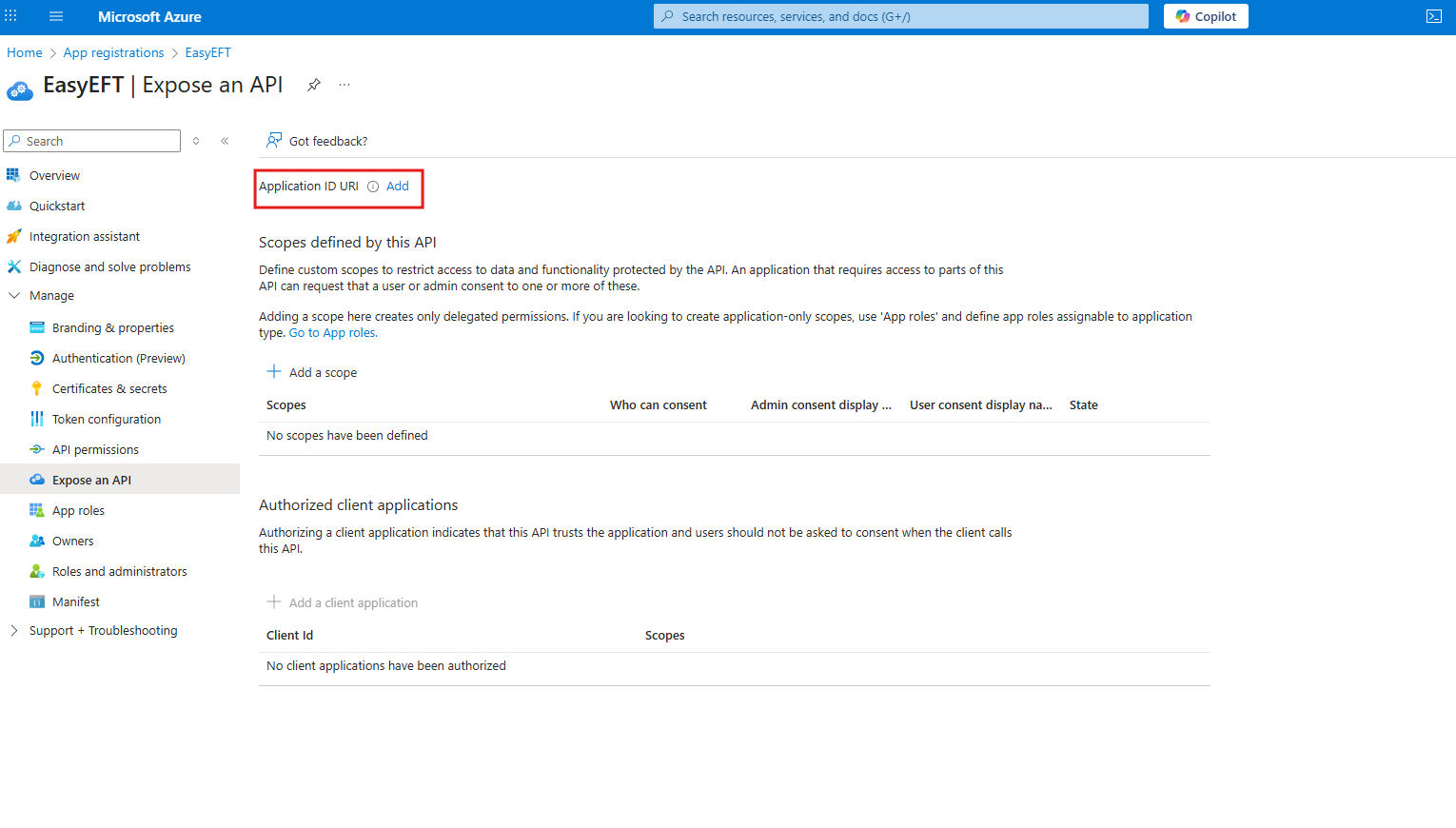
Task: Open the Copilot assistant
Action: tap(1205, 16)
